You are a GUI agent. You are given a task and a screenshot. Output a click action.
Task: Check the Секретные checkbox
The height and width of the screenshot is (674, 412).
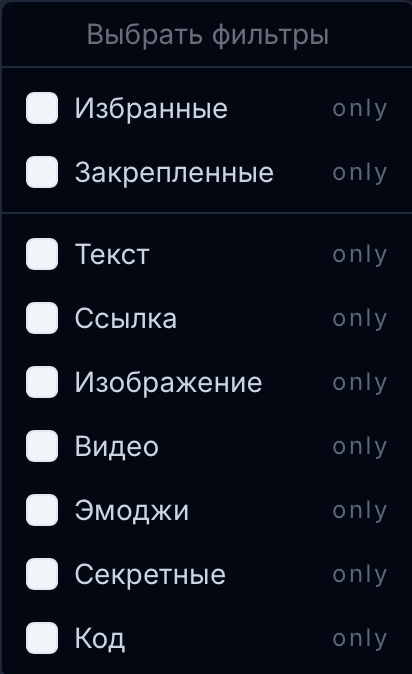pos(42,574)
